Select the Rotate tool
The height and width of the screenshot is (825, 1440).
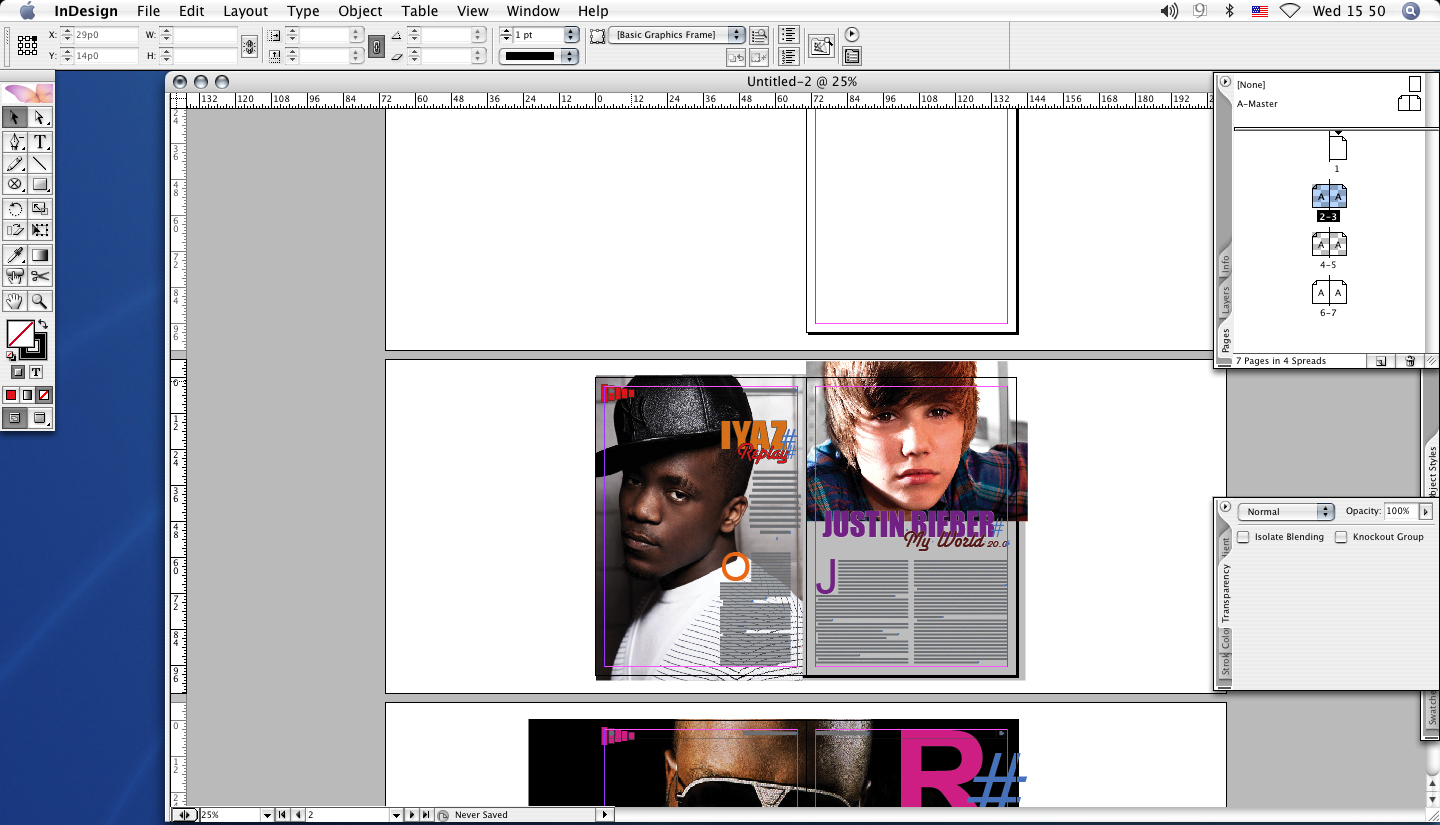[x=15, y=208]
